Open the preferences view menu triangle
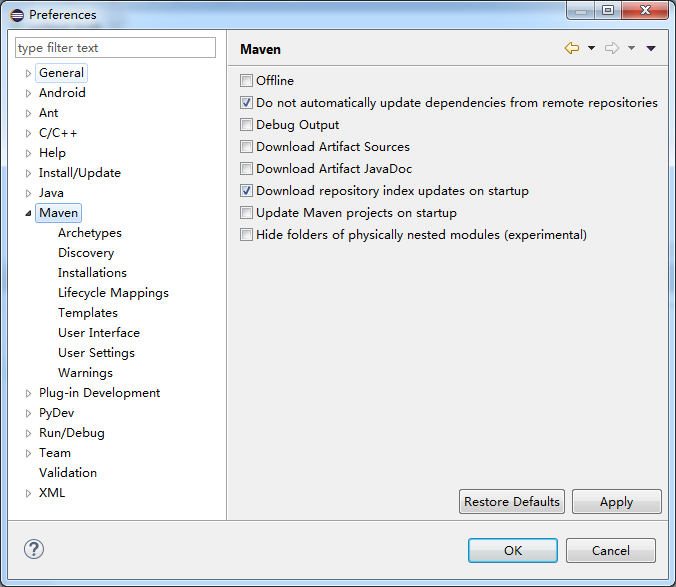The height and width of the screenshot is (587, 676). click(651, 48)
